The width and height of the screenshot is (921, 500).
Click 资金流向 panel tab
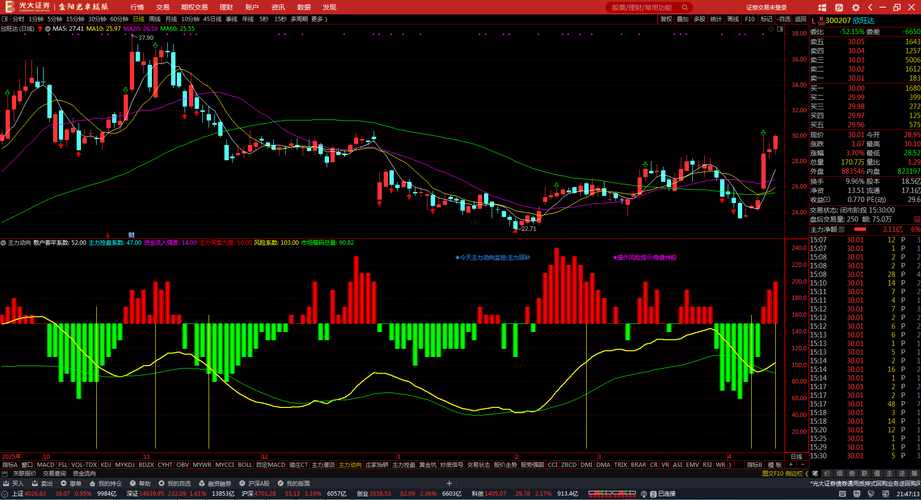(x=84, y=474)
